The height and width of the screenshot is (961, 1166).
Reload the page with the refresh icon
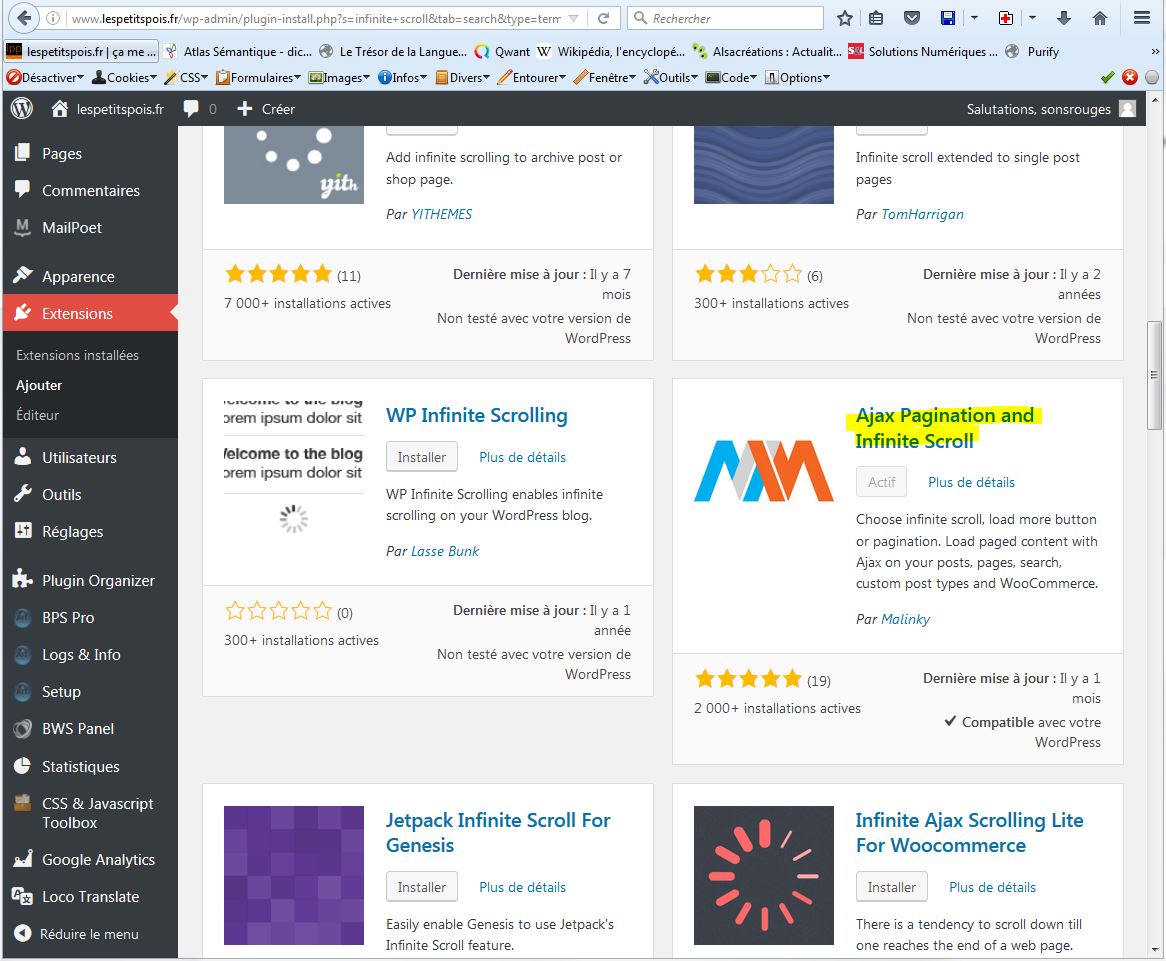[x=603, y=18]
